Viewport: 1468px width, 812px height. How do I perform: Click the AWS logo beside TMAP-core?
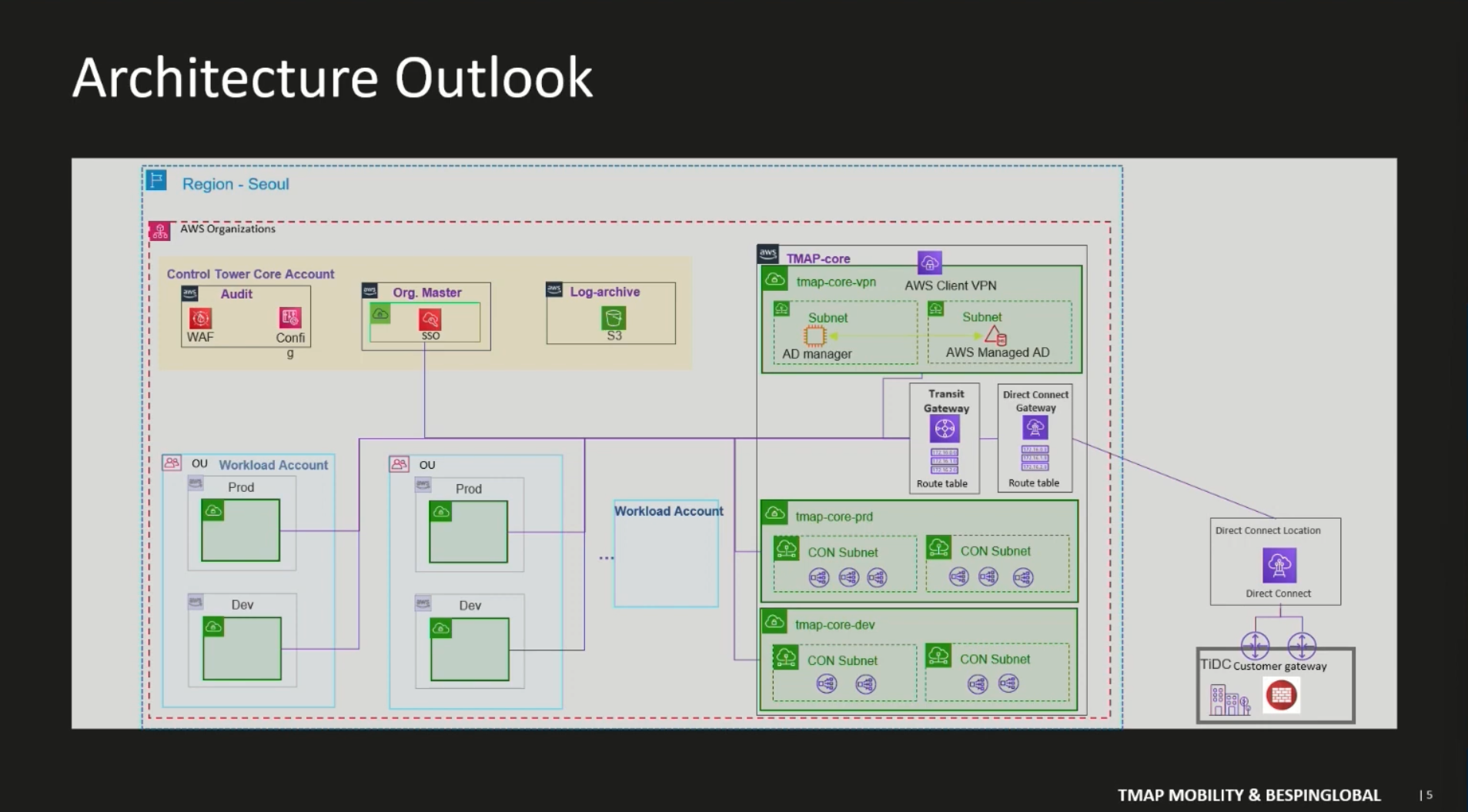coord(767,254)
